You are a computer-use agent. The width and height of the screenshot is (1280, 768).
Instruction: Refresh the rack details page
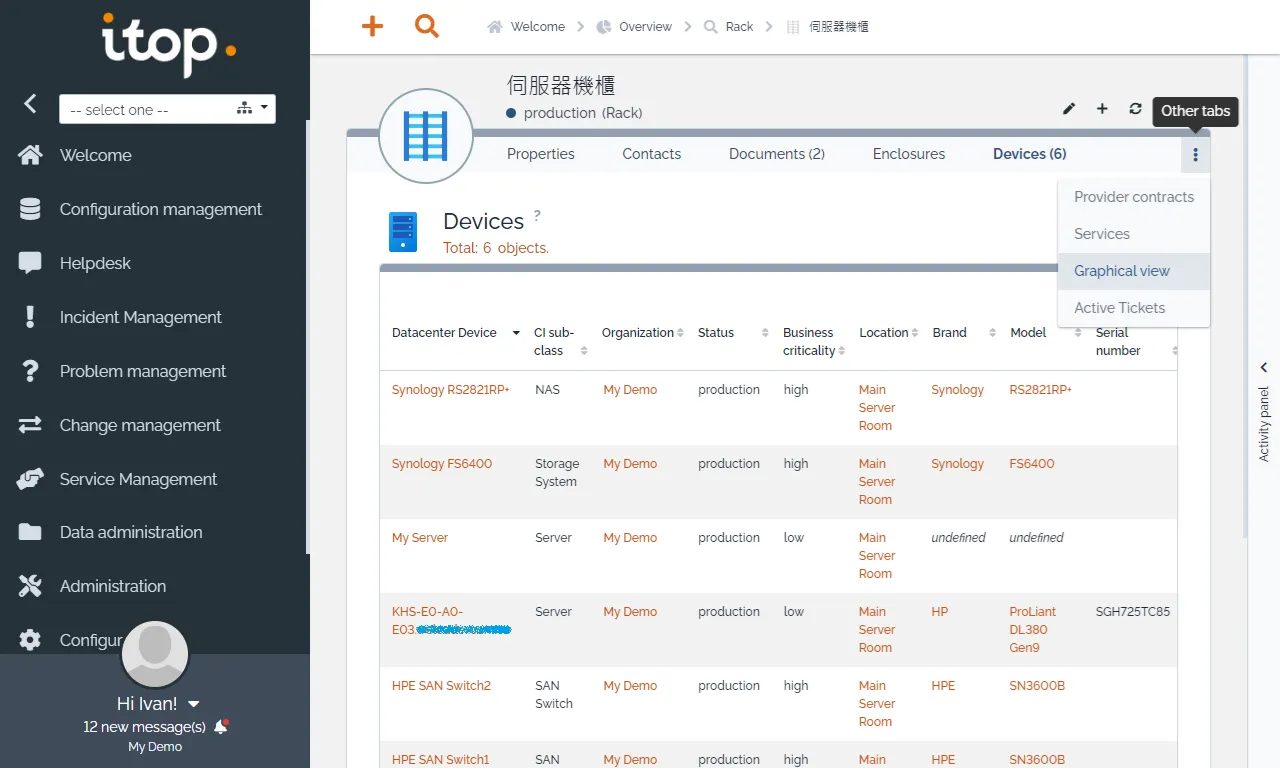click(x=1135, y=109)
